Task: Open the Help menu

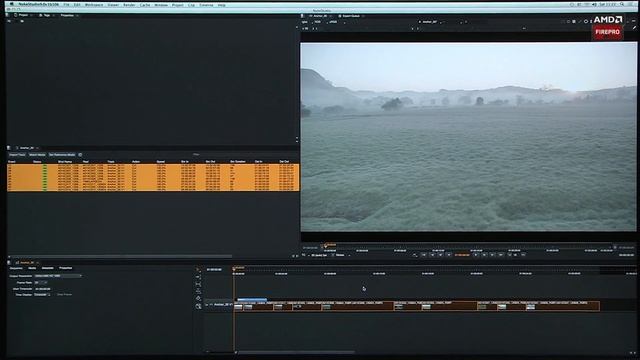Action: pos(222,5)
